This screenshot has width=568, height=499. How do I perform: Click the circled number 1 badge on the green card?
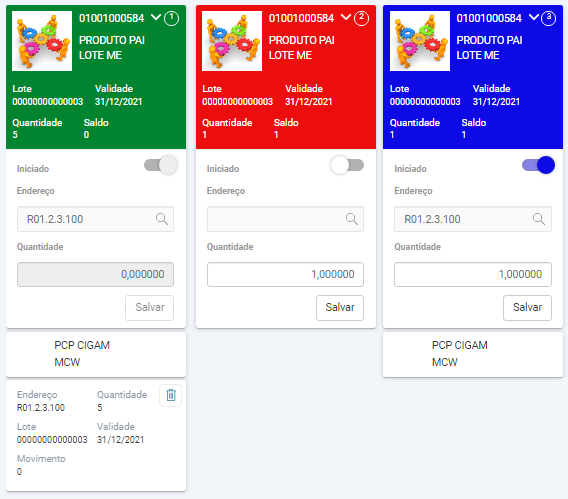pos(171,18)
